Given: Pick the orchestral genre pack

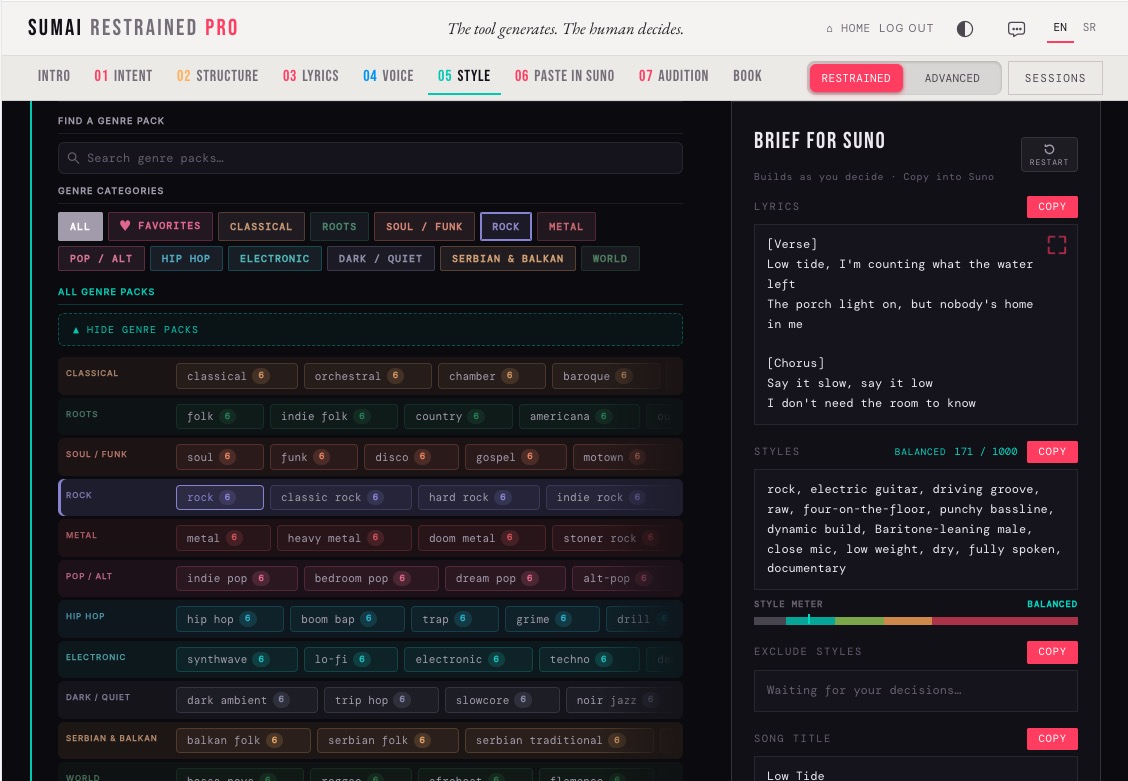Looking at the screenshot, I should (x=368, y=376).
